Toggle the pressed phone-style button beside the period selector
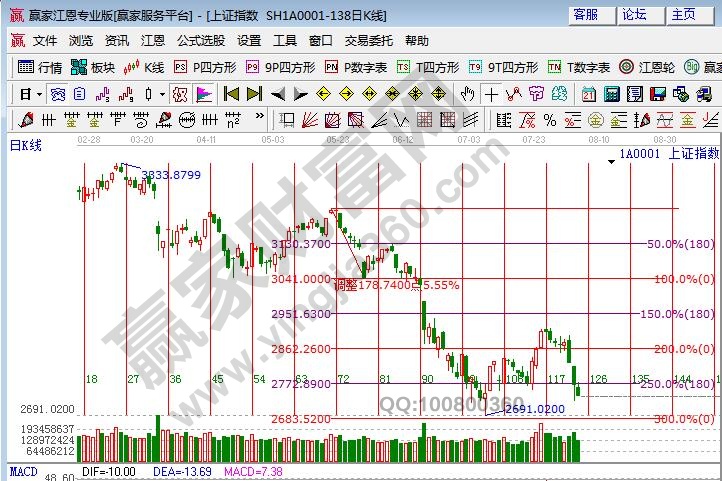 (58, 94)
